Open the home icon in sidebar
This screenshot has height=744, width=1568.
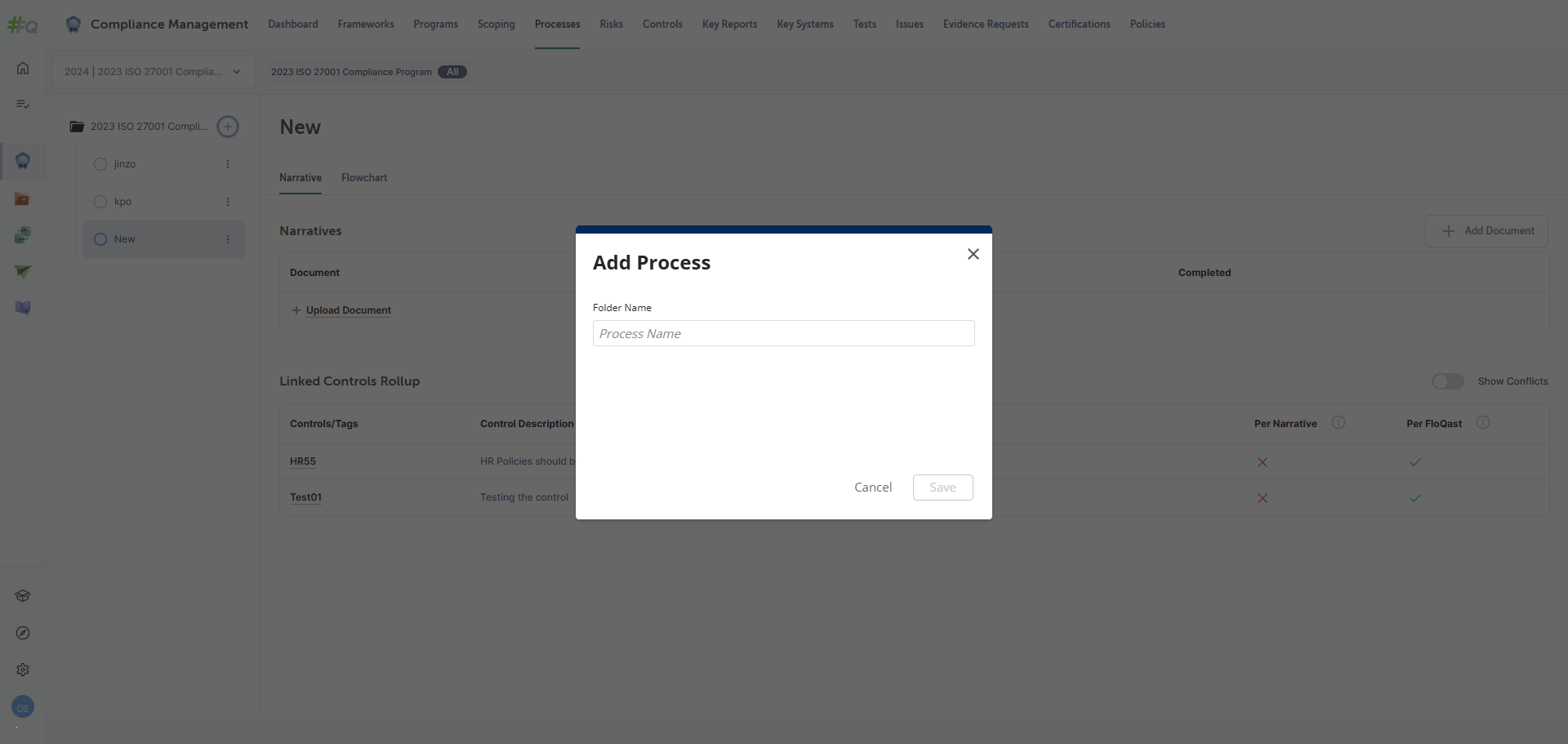(x=23, y=68)
